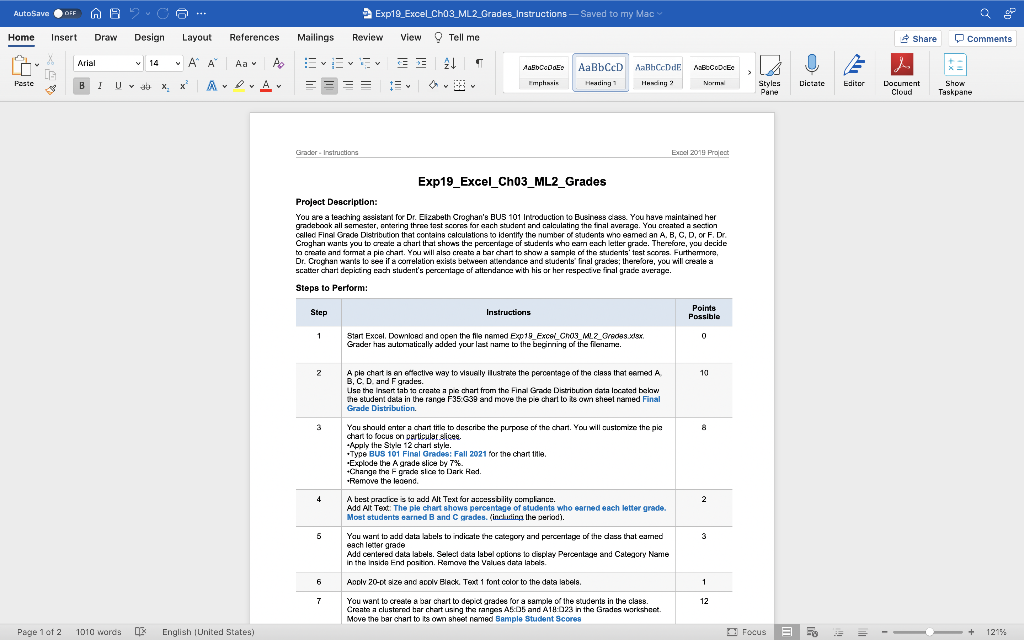This screenshot has height=640, width=1024.
Task: Expand the styles gallery arrow
Action: coord(749,72)
